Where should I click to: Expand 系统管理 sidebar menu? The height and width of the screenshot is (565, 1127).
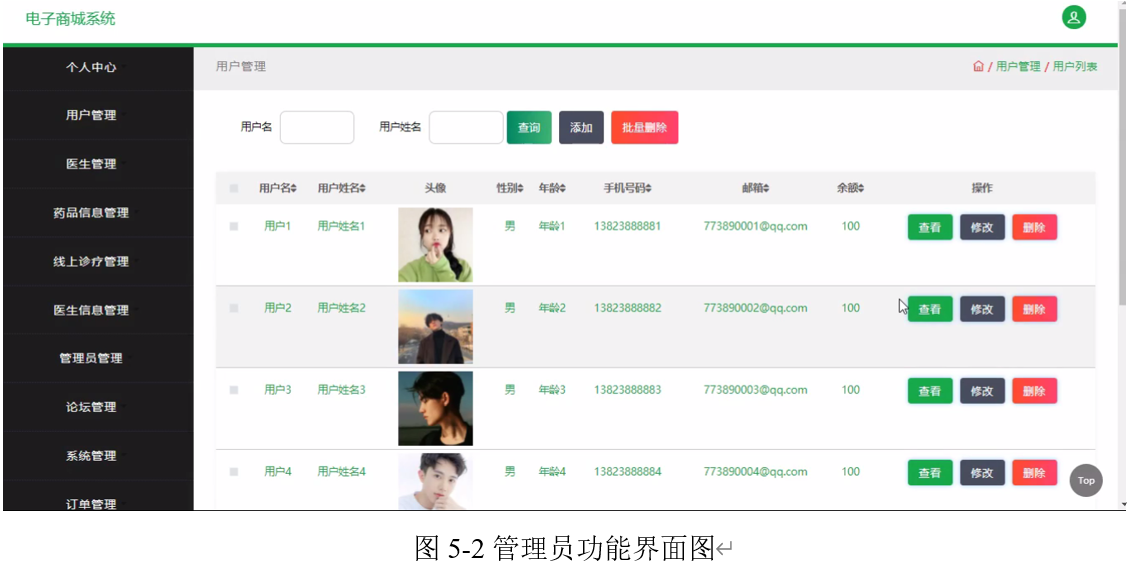[x=98, y=456]
